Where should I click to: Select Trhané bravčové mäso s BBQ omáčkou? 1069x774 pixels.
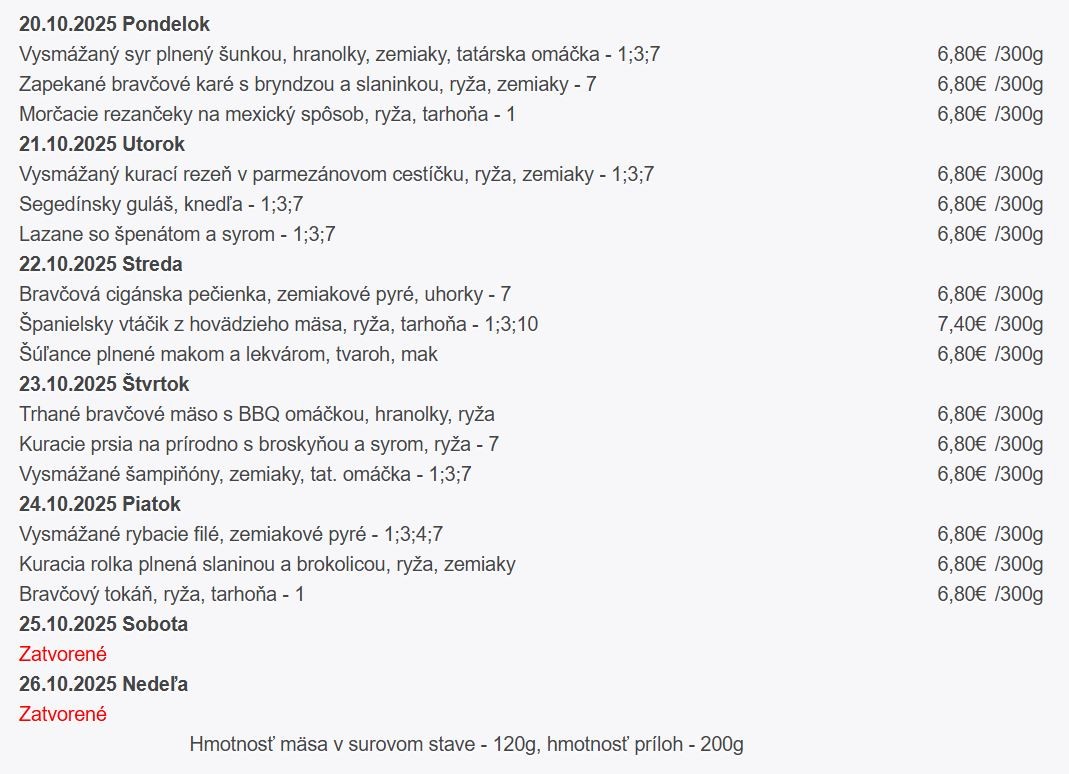(257, 414)
